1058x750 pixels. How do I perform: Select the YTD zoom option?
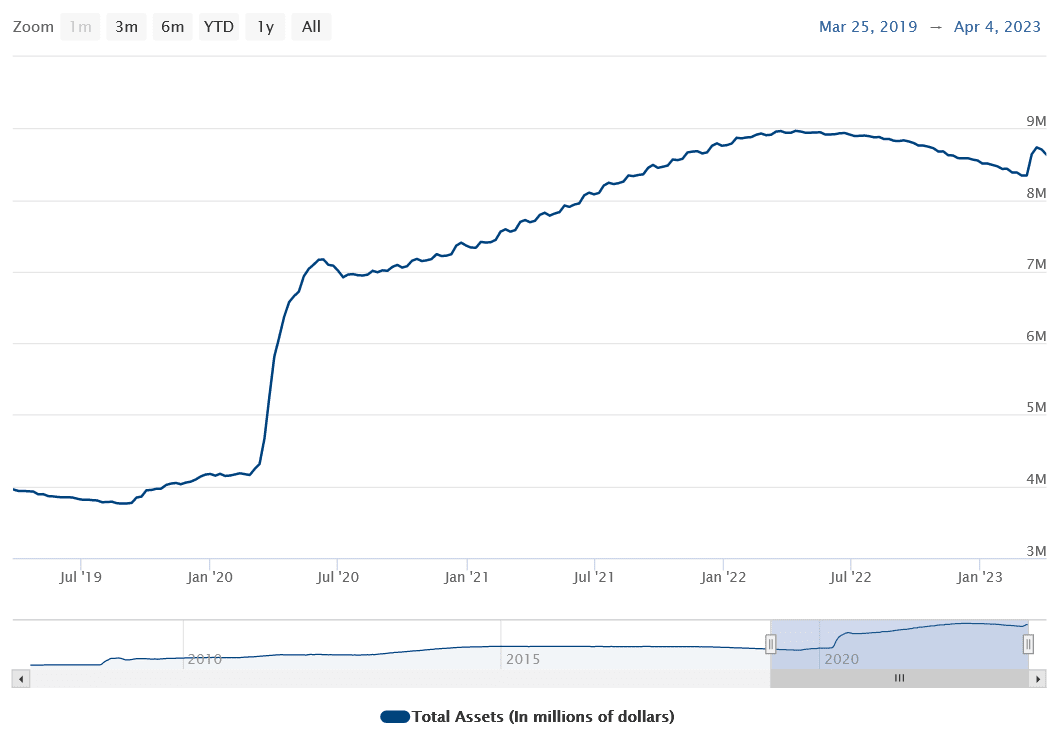tap(219, 27)
